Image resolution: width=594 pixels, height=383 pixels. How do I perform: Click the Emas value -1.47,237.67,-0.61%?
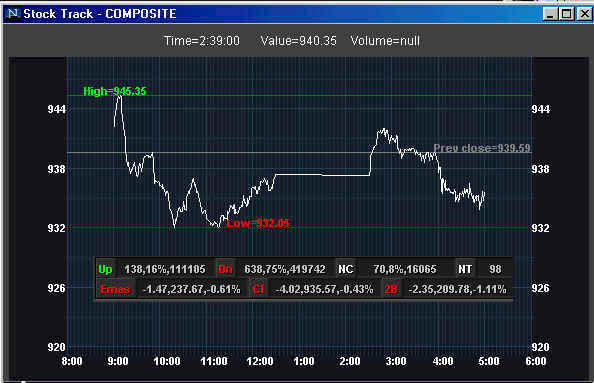tap(191, 289)
